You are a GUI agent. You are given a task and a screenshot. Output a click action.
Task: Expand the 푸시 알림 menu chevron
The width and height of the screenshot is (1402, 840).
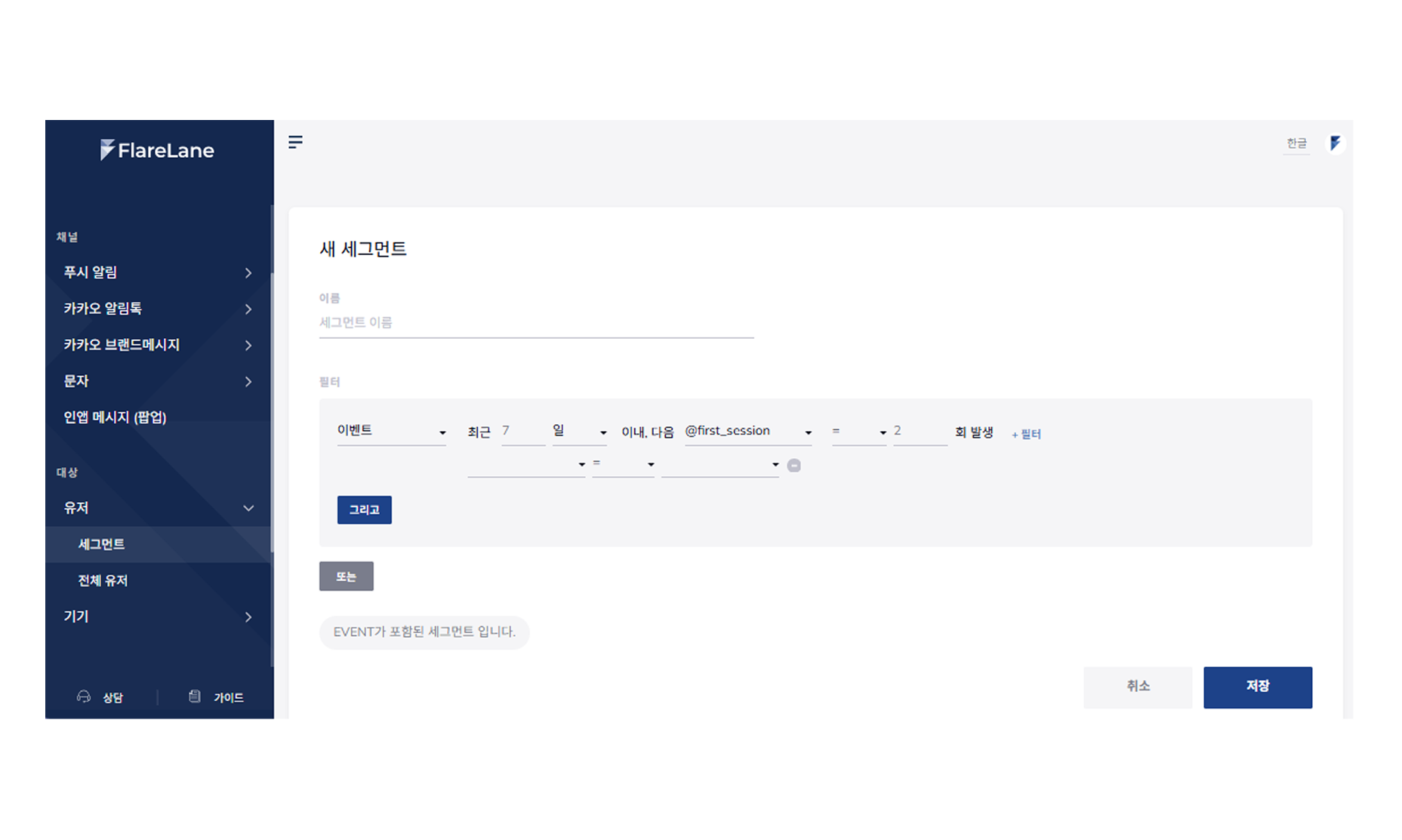pos(248,273)
